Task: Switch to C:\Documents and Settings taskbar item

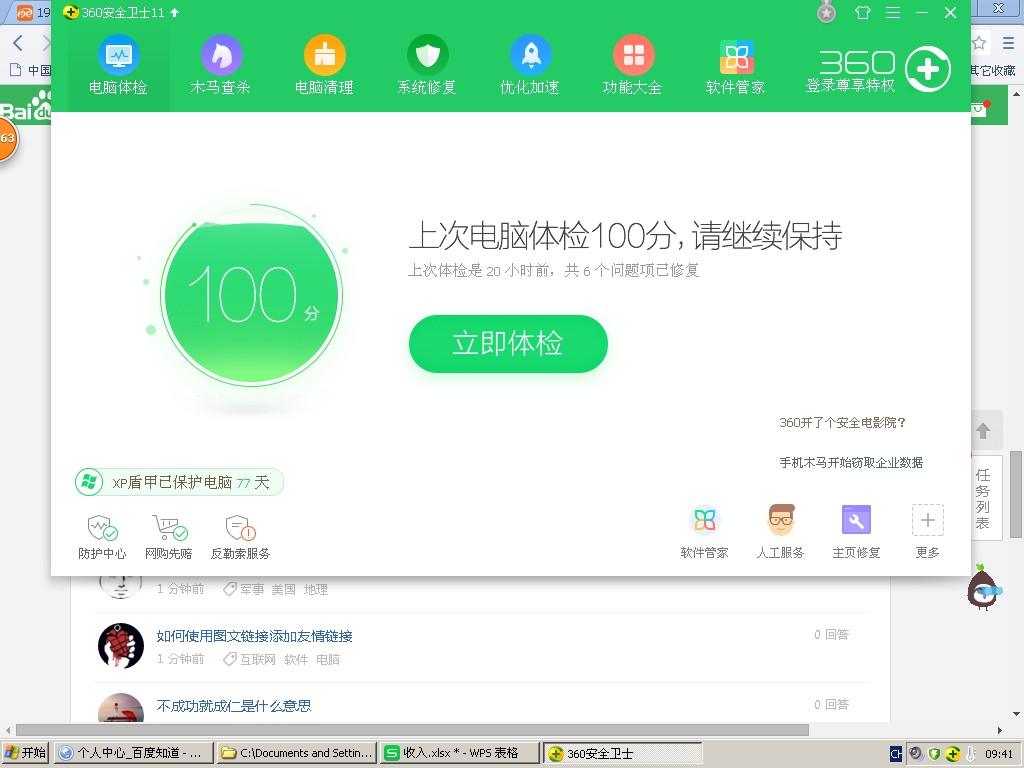Action: point(297,753)
